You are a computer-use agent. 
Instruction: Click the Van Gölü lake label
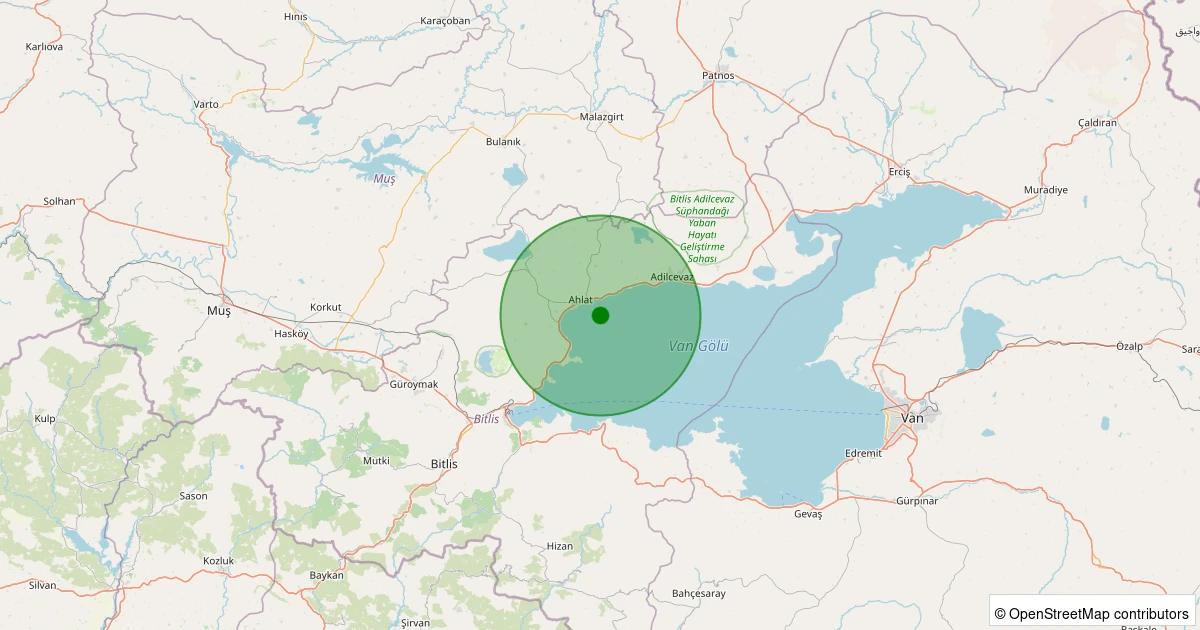pos(699,346)
